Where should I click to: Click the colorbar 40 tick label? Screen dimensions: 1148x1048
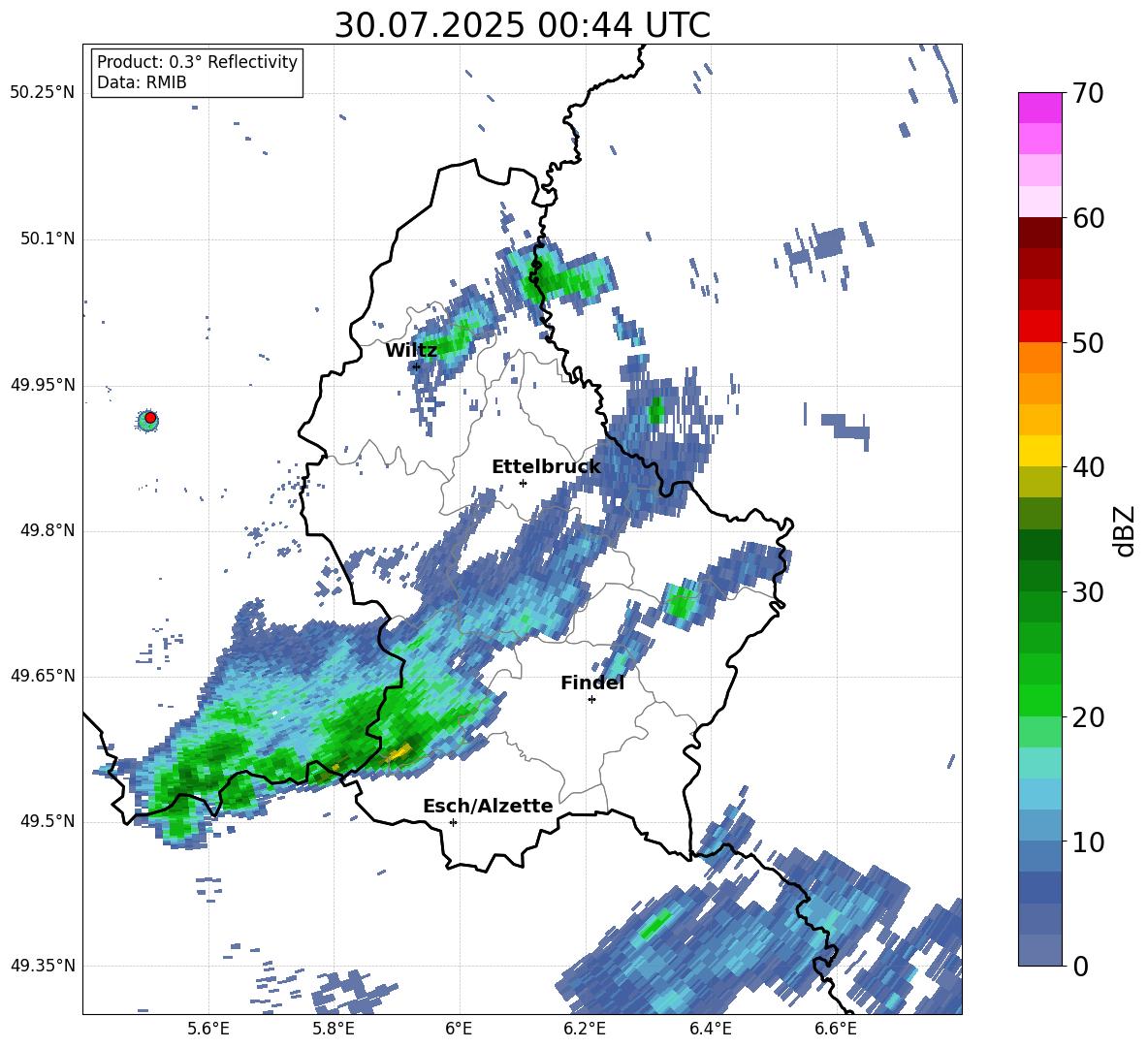click(x=1087, y=467)
